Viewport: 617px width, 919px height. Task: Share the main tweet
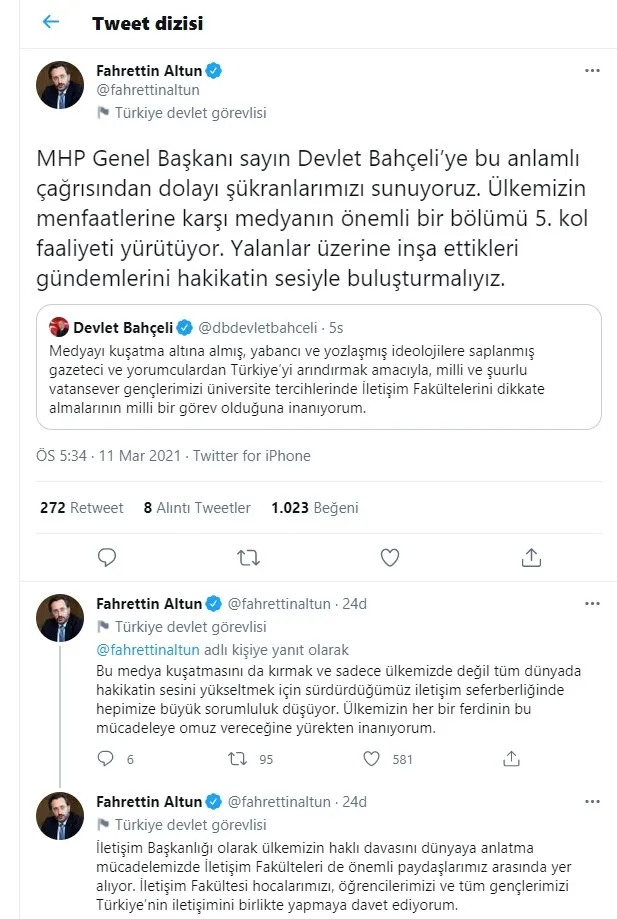tap(531, 557)
